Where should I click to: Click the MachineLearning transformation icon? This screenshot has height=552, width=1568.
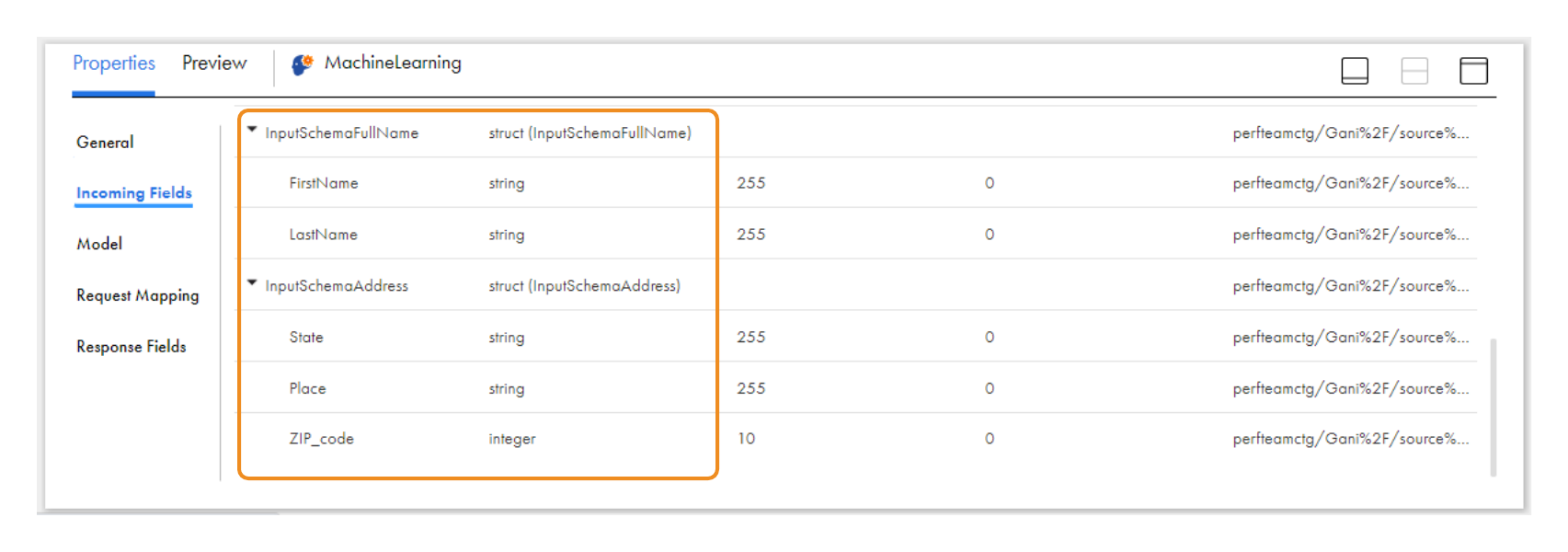pyautogui.click(x=302, y=64)
